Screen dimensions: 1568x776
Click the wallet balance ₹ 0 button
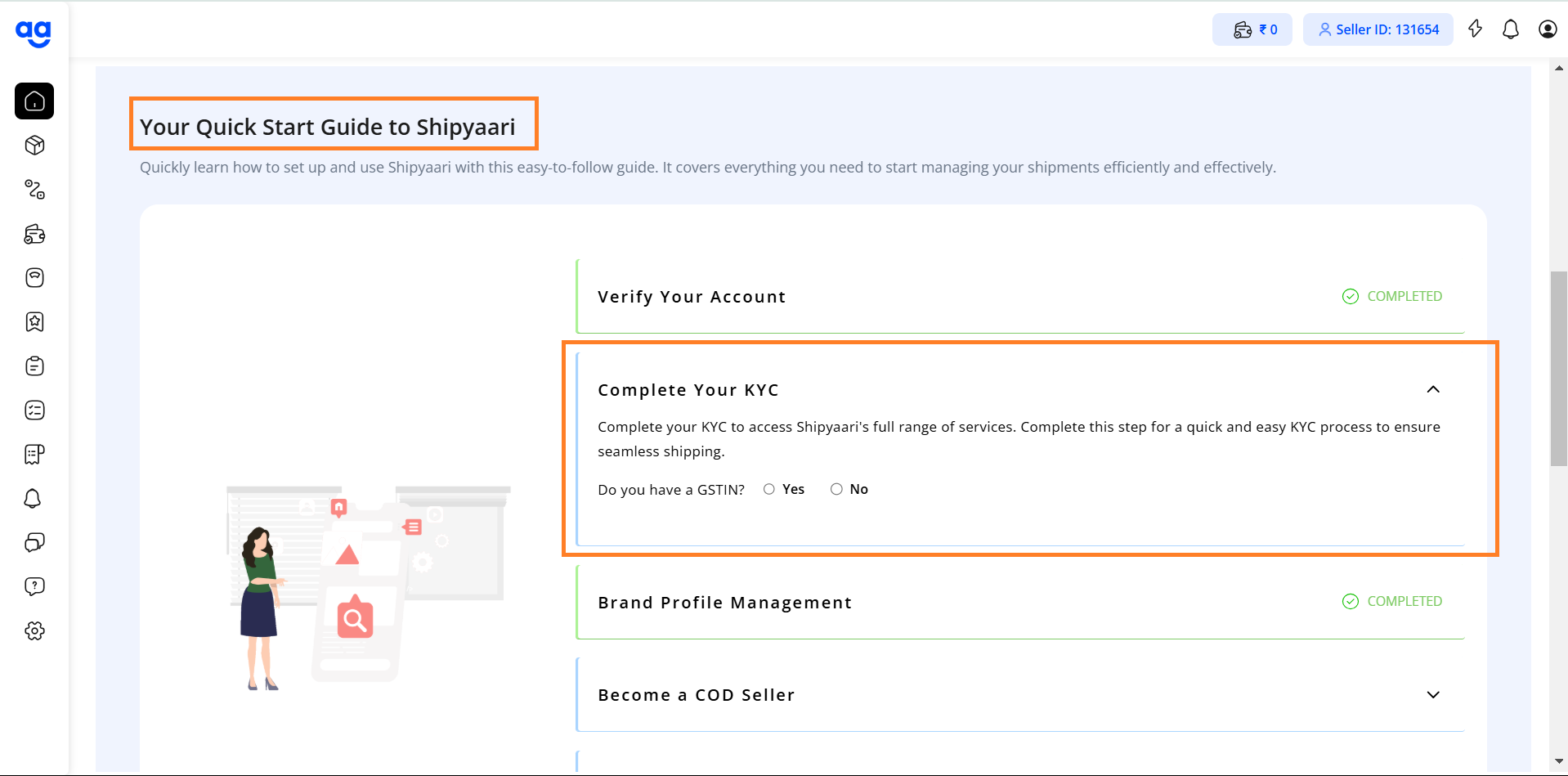(x=1252, y=29)
